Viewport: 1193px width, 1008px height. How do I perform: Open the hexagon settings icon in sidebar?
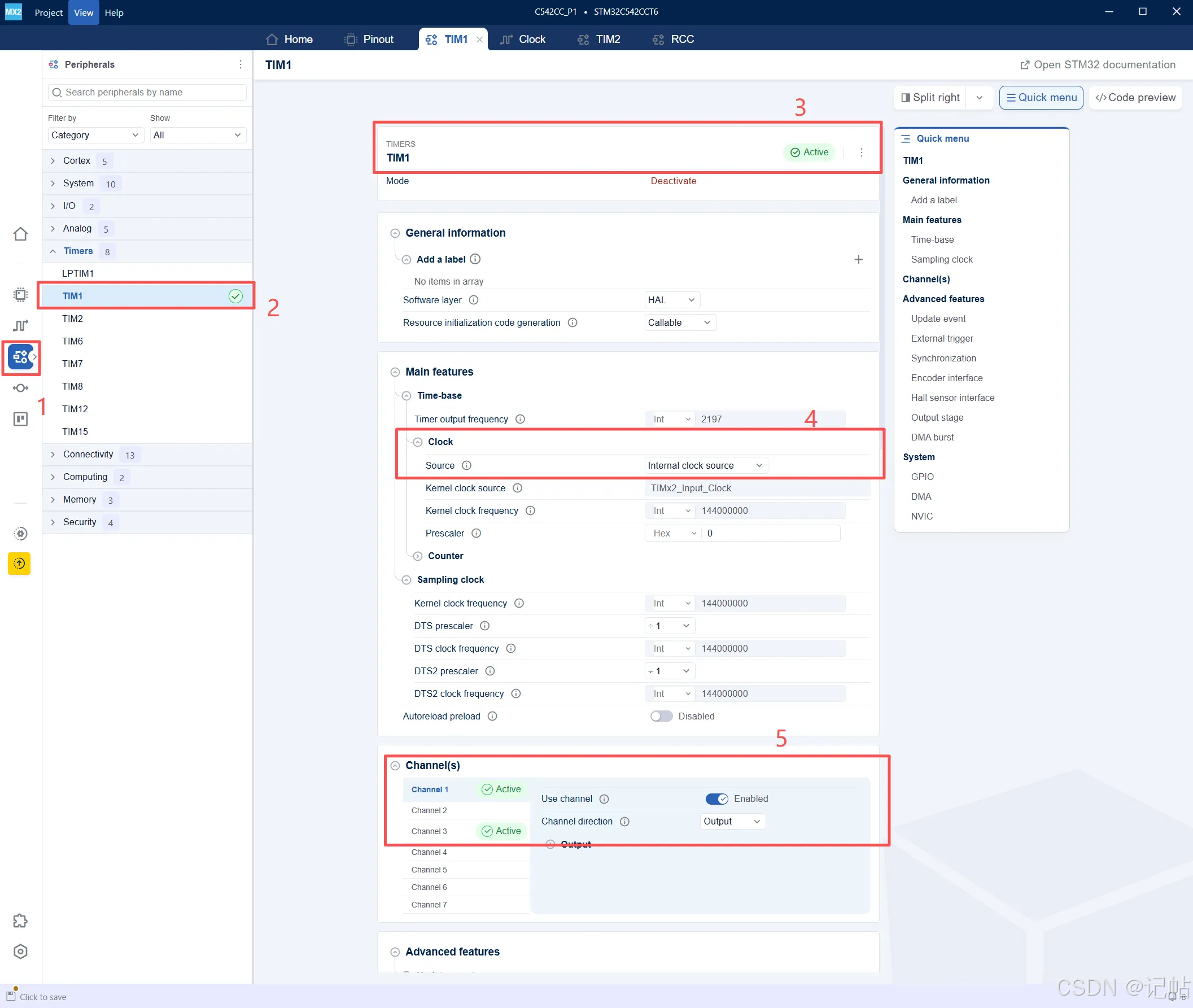click(x=20, y=952)
